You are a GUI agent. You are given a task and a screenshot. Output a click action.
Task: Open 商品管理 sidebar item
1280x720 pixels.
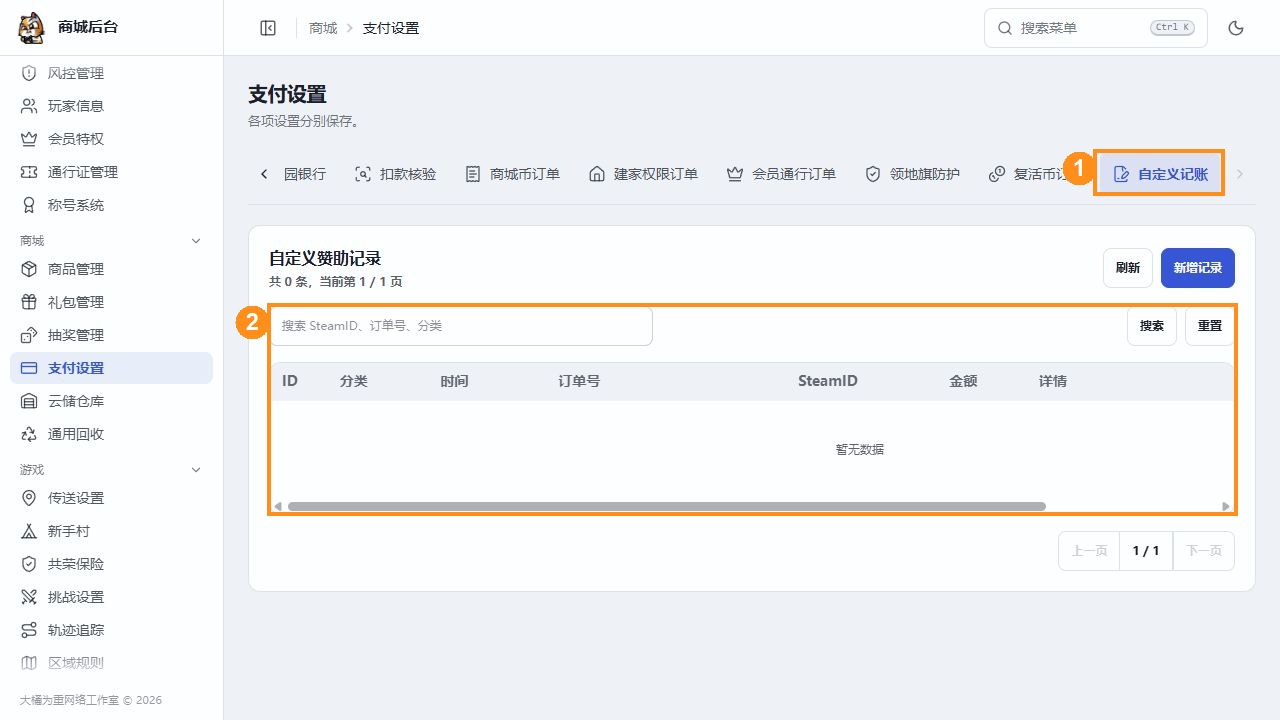[111, 269]
